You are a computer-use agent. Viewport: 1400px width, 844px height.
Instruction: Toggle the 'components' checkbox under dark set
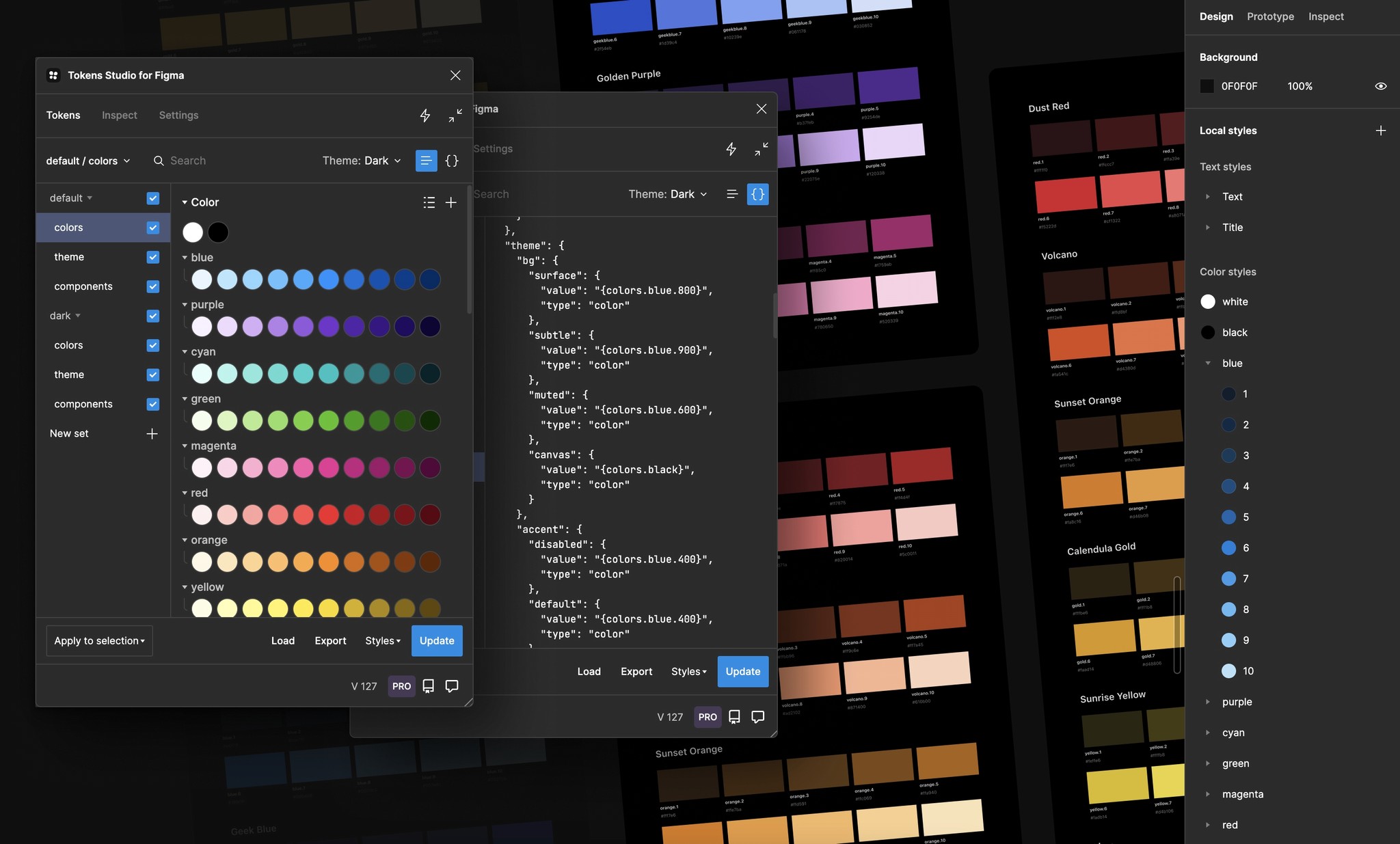[x=152, y=404]
